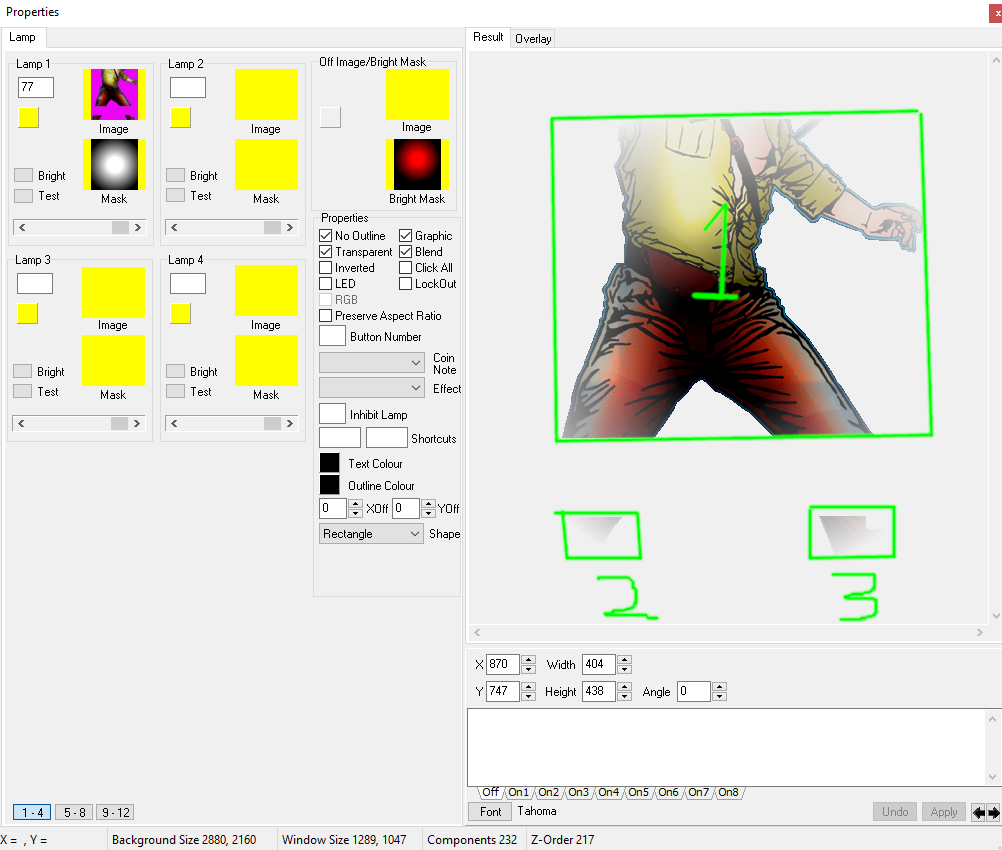Screen dimensions: 1002x850
Task: Click the Lamp 3 yellow colour swatch
Action: click(x=27, y=314)
